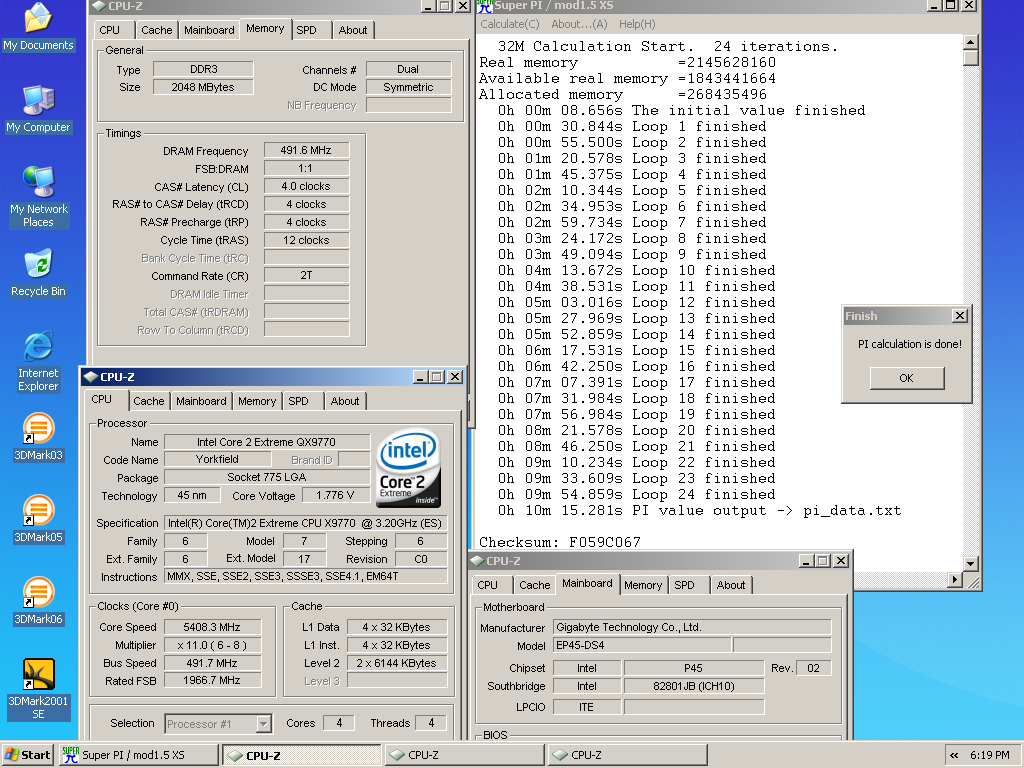This screenshot has height=768, width=1024.
Task: Click the Core Voltage value 1.776 V
Action: click(x=335, y=496)
